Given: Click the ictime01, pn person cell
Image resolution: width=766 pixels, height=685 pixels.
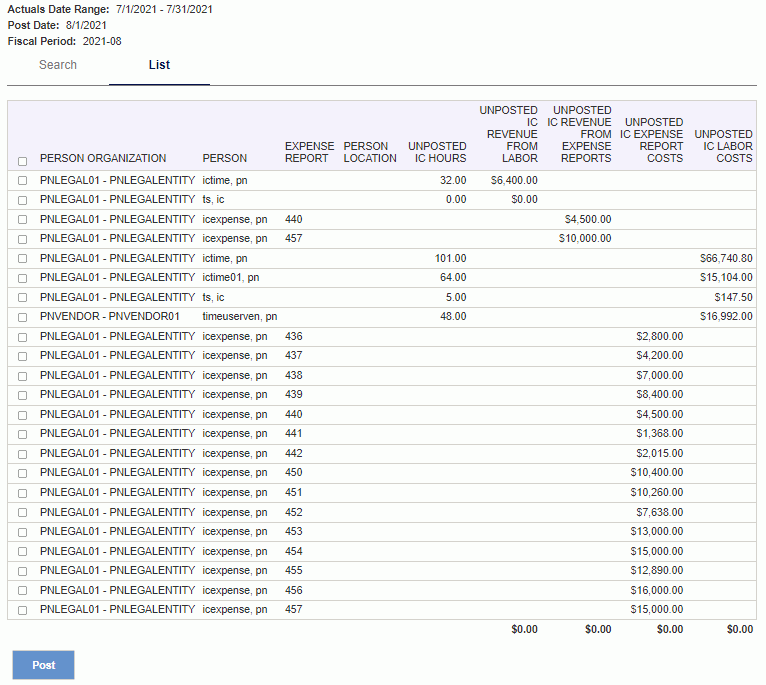Looking at the screenshot, I should click(231, 278).
